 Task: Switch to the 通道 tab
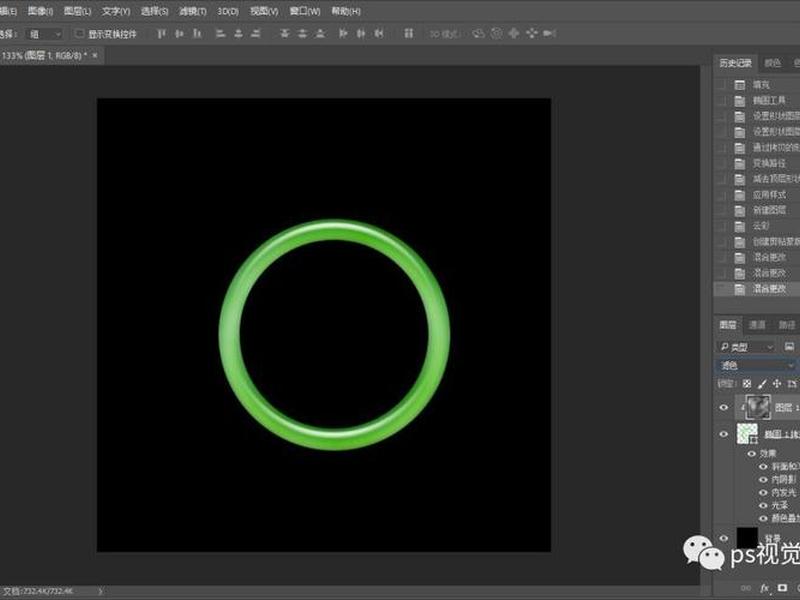tap(757, 325)
